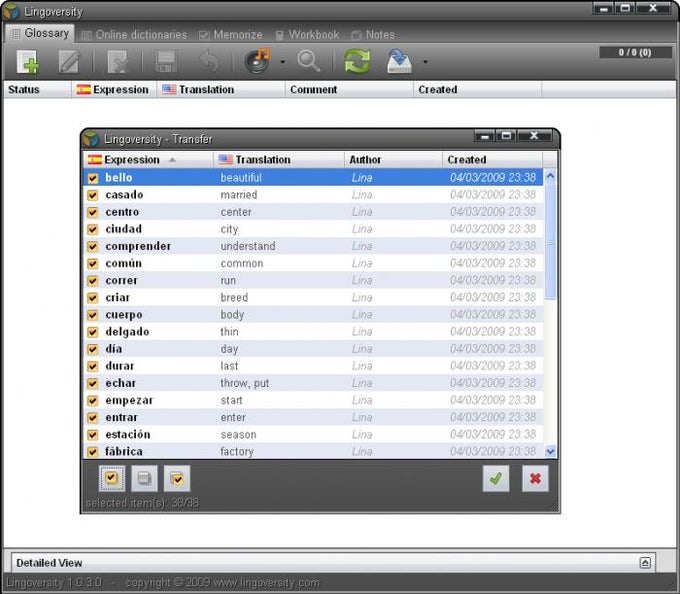Screen dimensions: 680x594
Task: Open the Online dictionaries tab
Action: (134, 35)
